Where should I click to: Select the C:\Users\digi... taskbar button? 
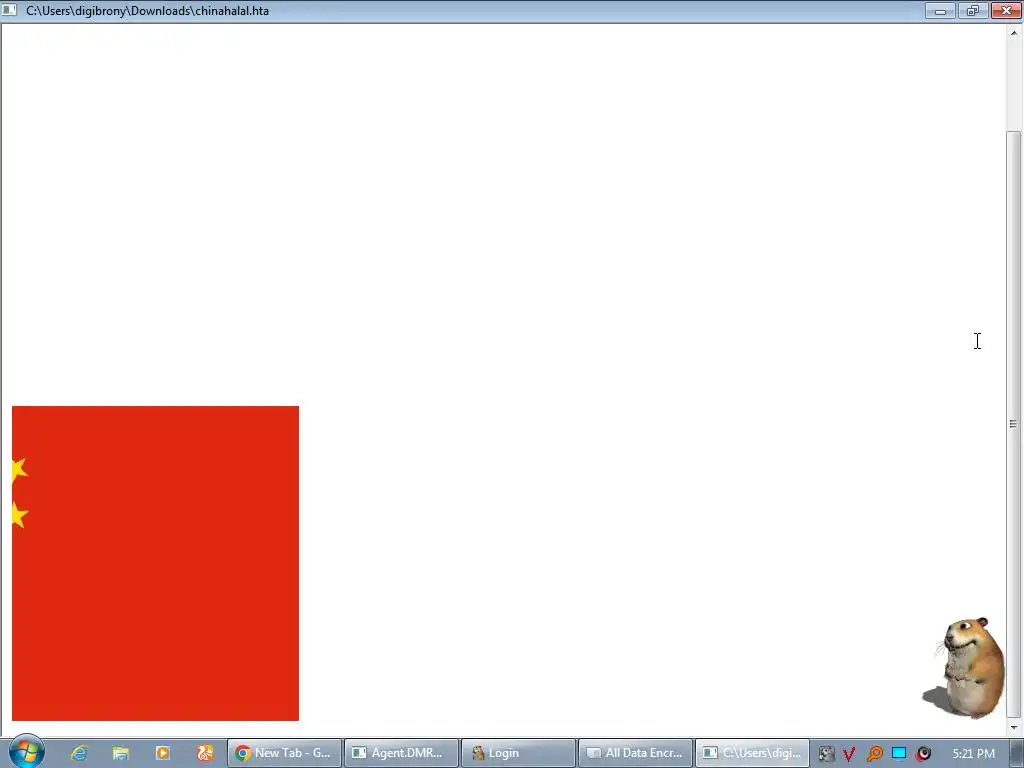coord(752,753)
